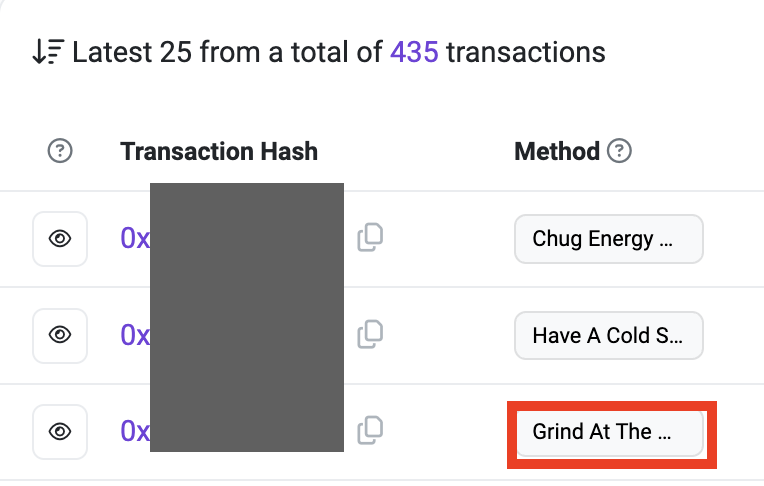Click the gray redaction block over hashes
This screenshot has height=486, width=764.
(x=247, y=317)
